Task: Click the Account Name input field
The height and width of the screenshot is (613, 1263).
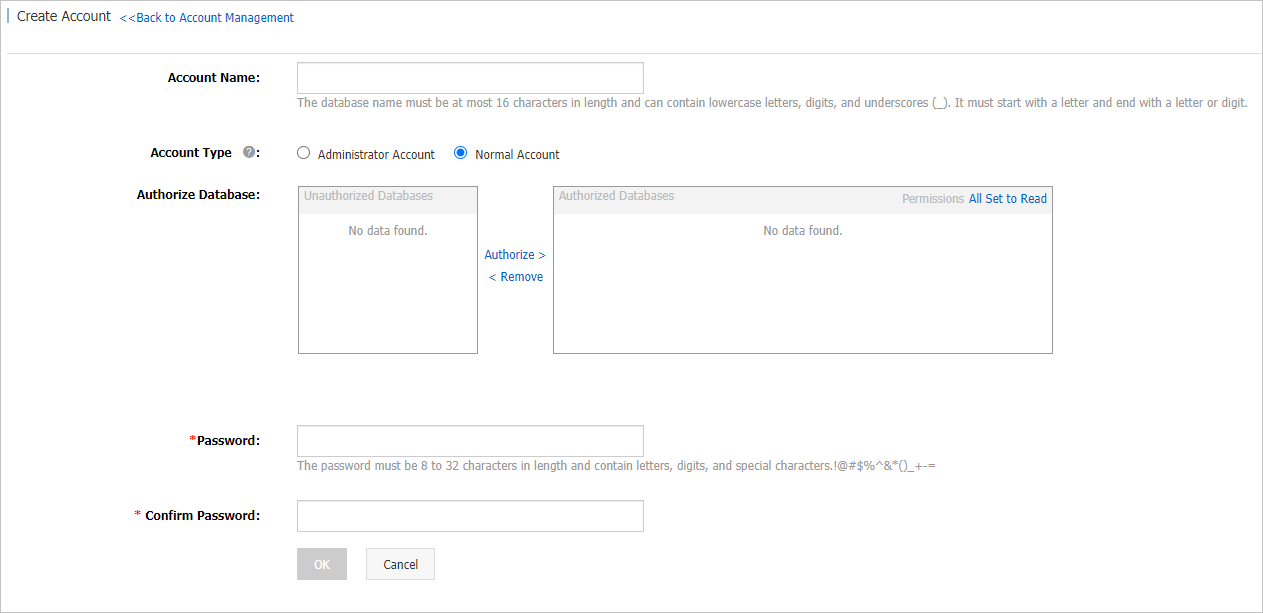Action: (470, 78)
